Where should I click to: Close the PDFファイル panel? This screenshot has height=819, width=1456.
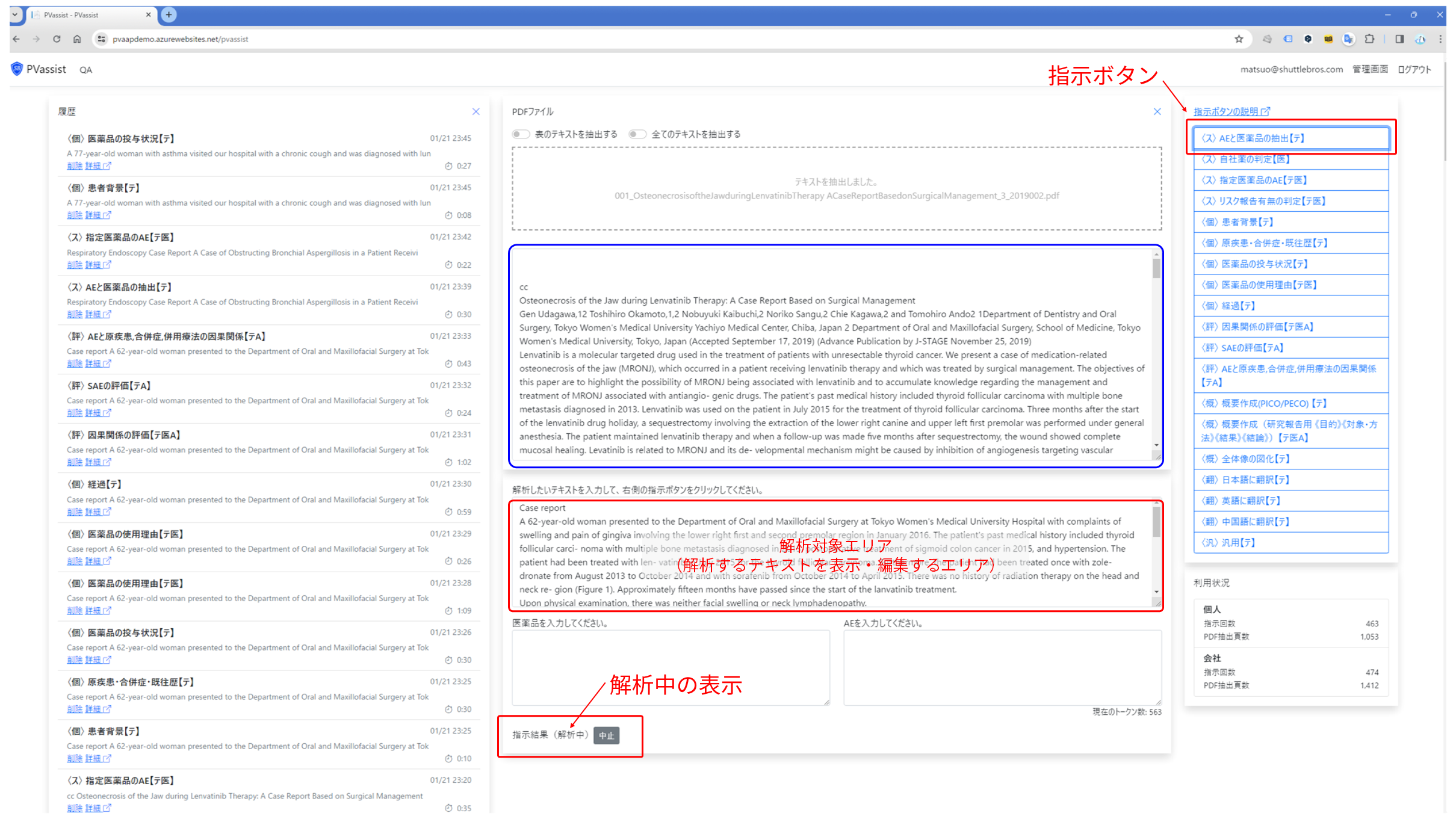(1157, 112)
